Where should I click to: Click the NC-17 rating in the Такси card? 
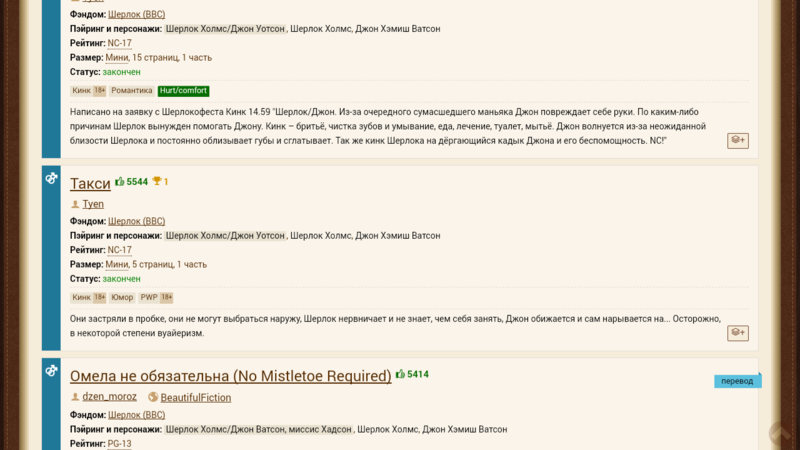coord(119,250)
